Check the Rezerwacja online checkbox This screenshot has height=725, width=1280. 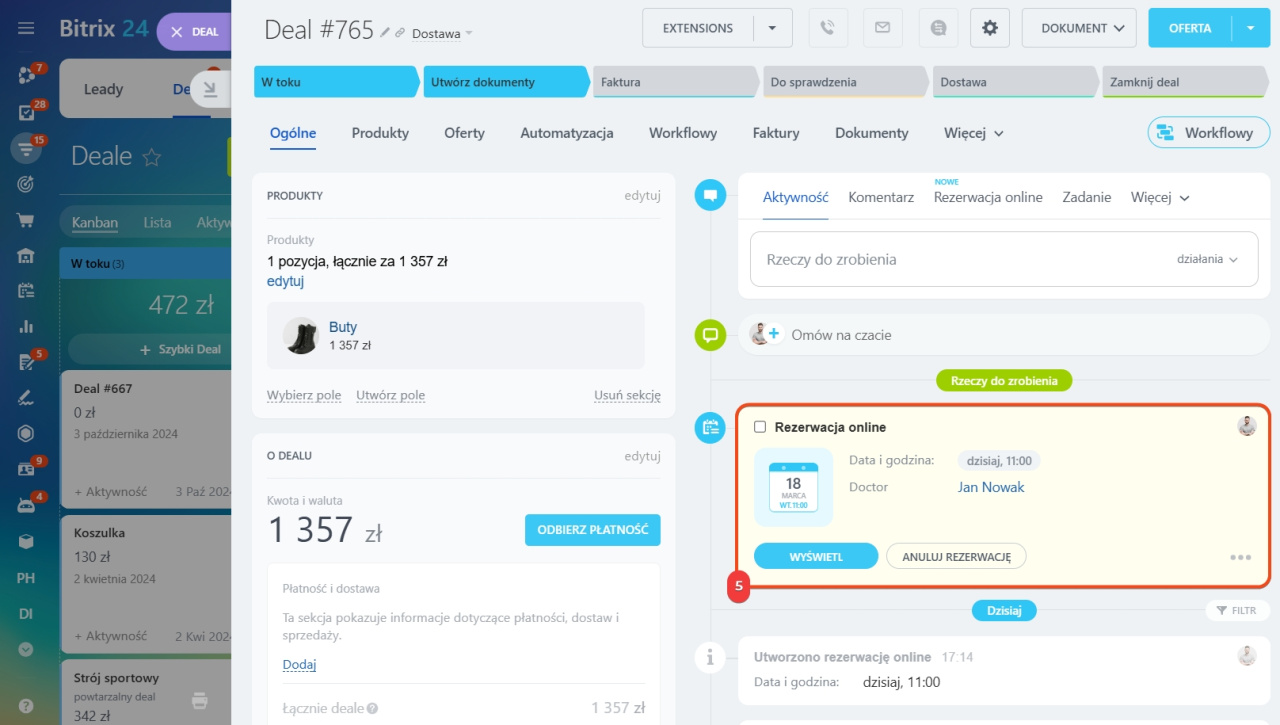[x=760, y=427]
